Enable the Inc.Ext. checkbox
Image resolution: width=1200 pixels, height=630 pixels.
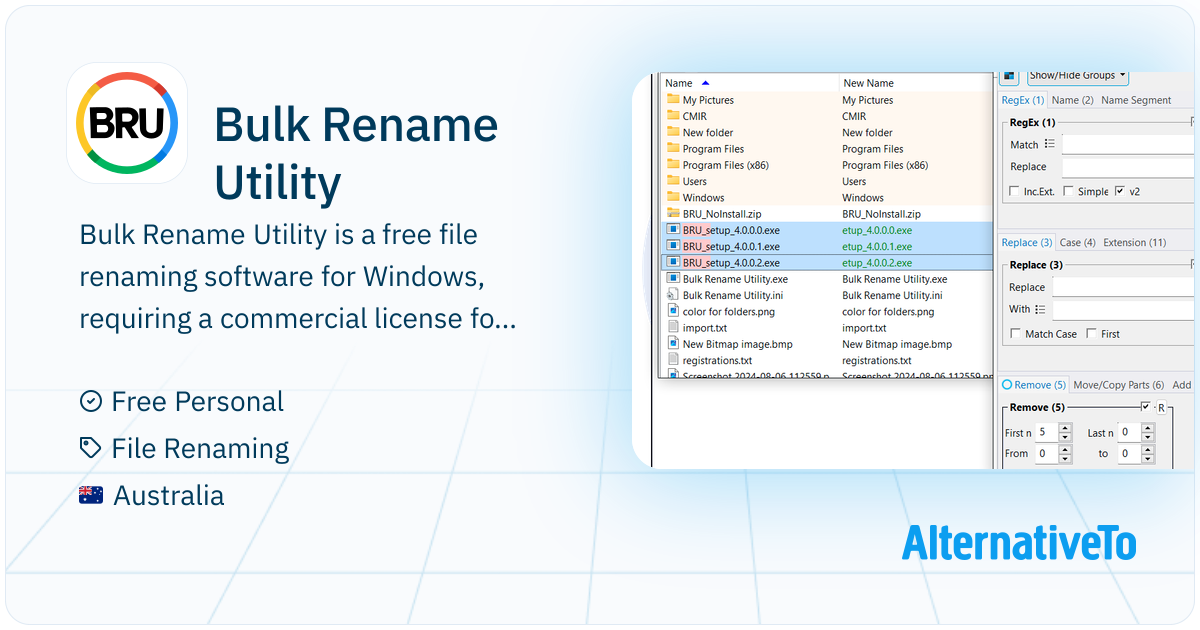[x=1015, y=191]
